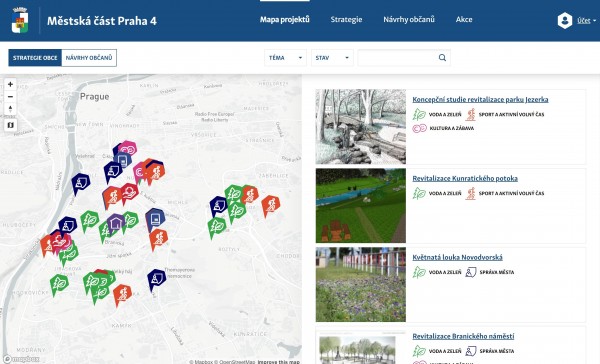Click Správa města icon under Květnatá louka
Screen dimensions: 600x364
point(471,272)
